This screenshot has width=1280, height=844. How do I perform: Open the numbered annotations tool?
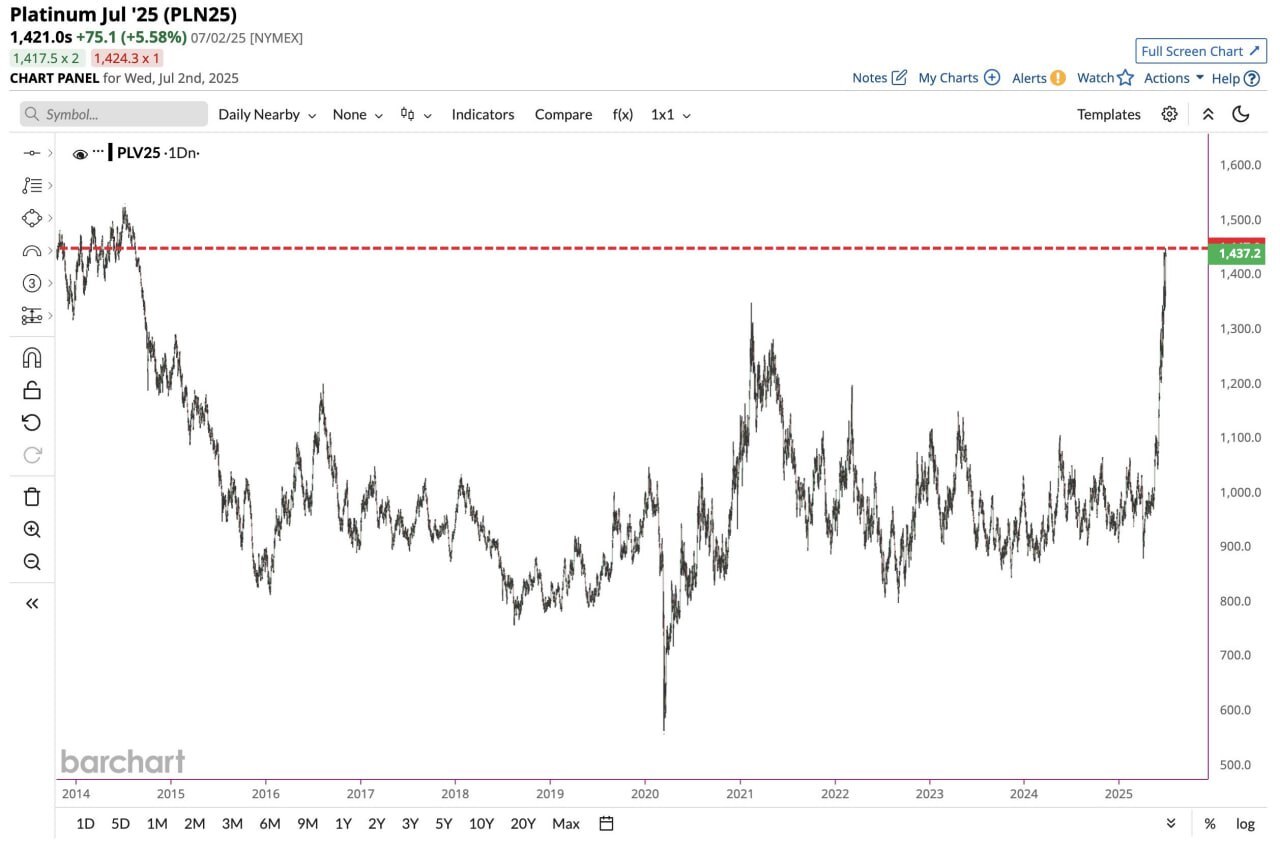[31, 283]
